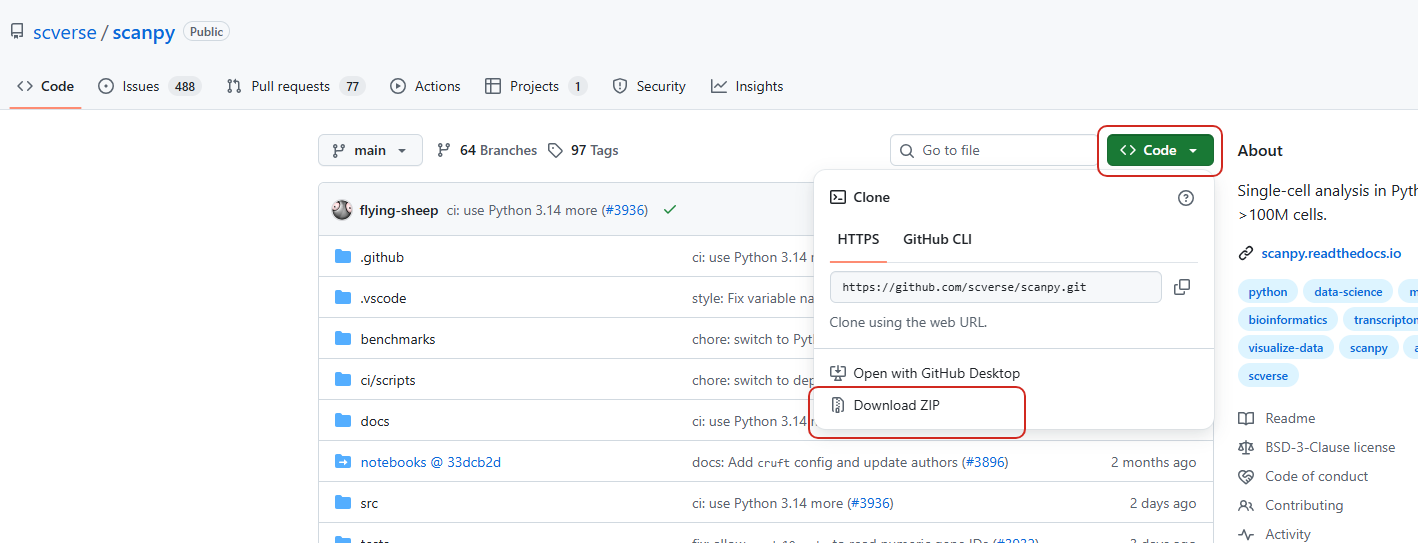Select the bioinformatics topic tag
The height and width of the screenshot is (543, 1418).
tap(1288, 320)
